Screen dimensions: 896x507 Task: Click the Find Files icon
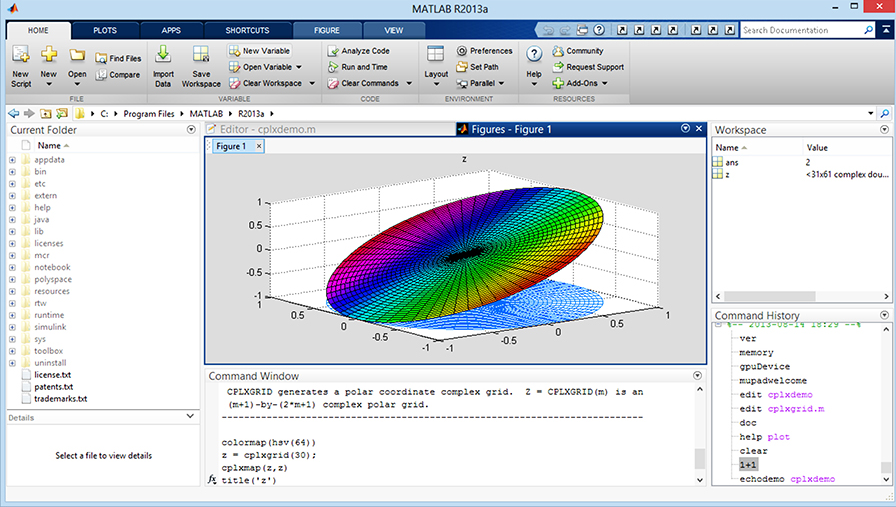(102, 59)
